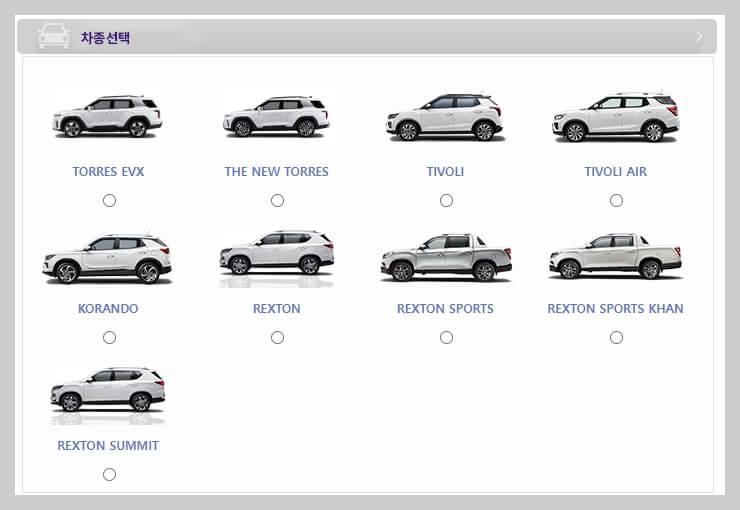Click the REXTON SPORTS KHAN label
This screenshot has width=740, height=510.
click(615, 308)
